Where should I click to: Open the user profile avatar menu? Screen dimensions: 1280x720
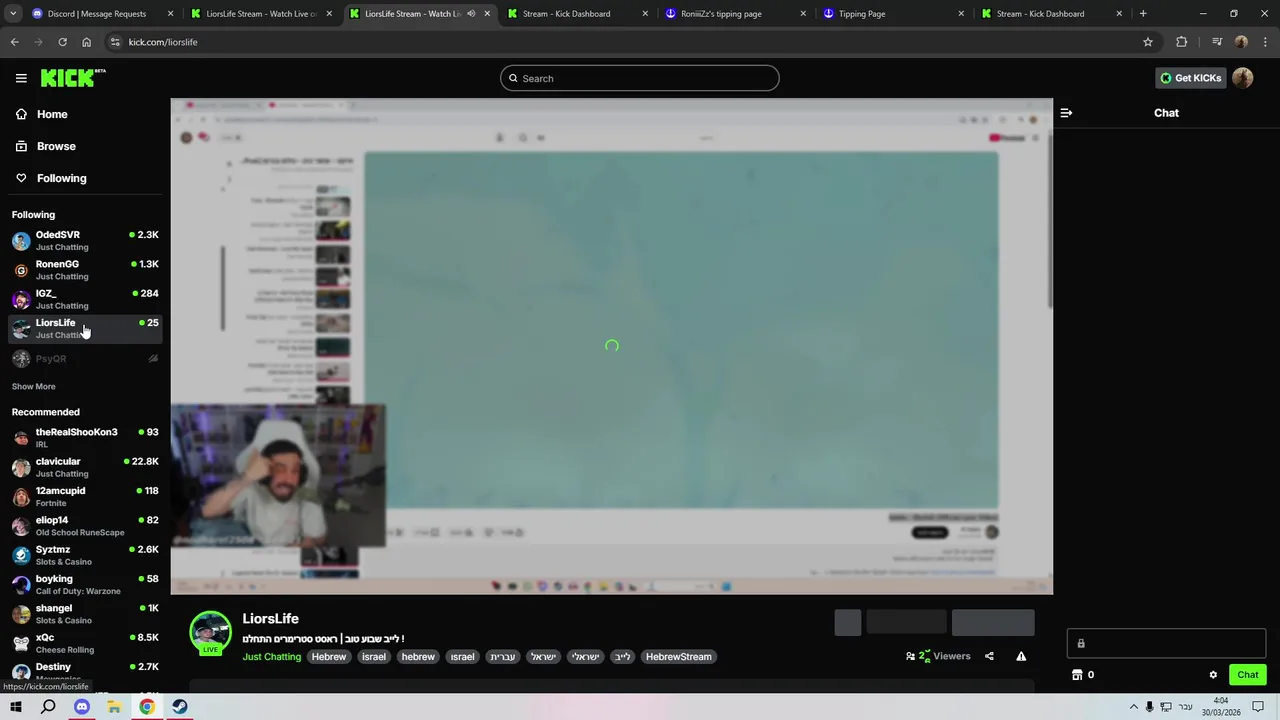tap(1243, 78)
